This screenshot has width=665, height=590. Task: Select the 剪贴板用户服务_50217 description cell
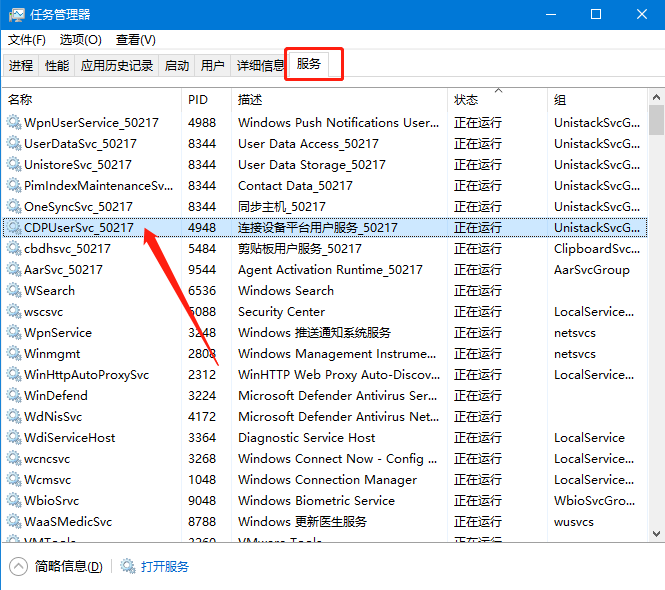[x=300, y=249]
